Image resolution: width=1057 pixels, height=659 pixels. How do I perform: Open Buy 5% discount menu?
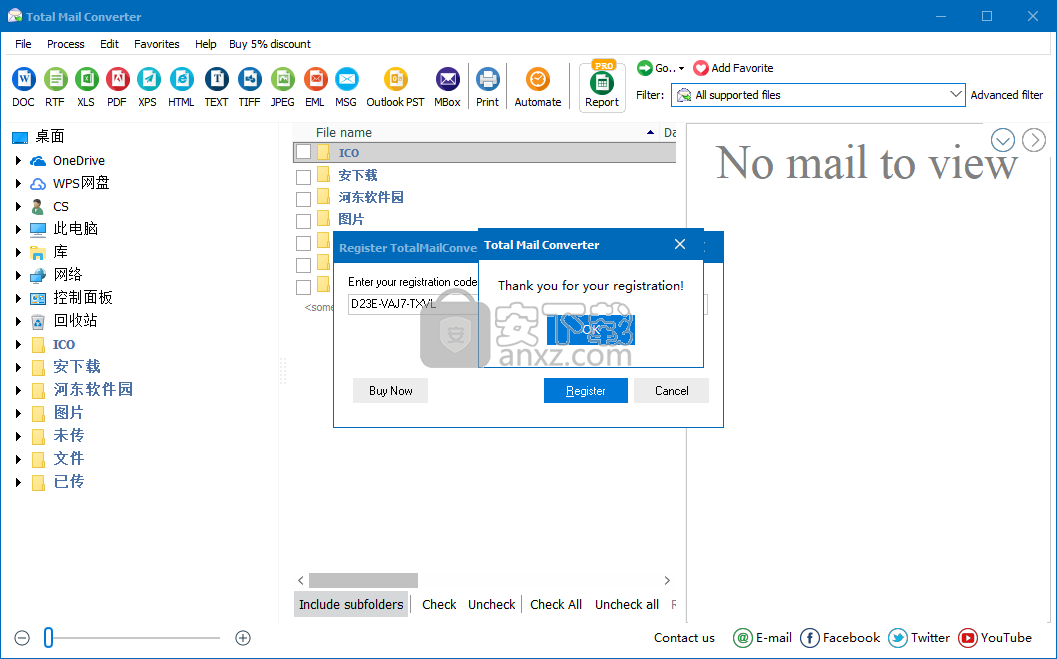270,44
